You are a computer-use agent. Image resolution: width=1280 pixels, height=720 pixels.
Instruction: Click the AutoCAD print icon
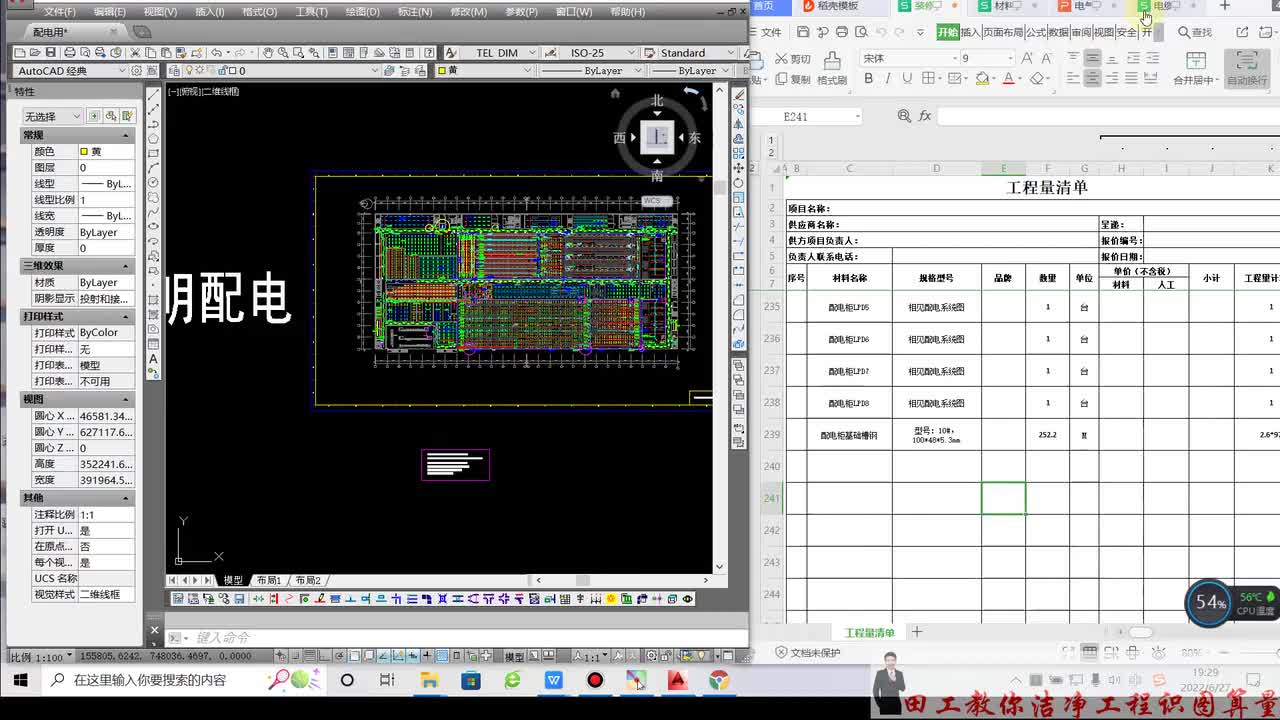coord(70,53)
